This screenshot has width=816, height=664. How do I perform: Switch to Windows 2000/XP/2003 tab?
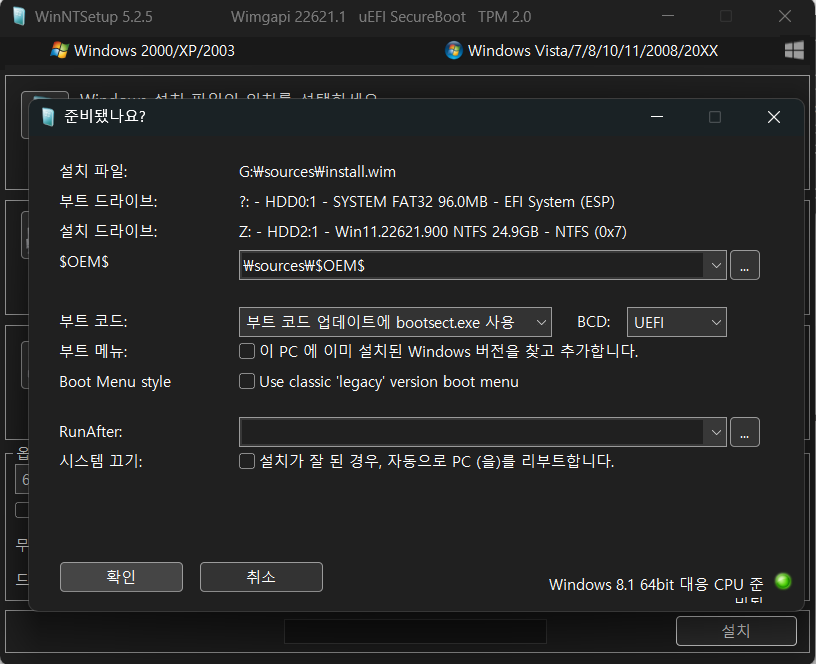(143, 50)
